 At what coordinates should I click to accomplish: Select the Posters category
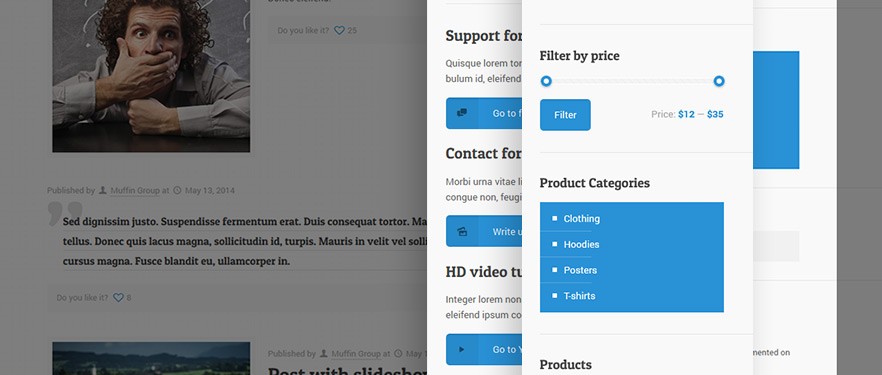(x=580, y=270)
